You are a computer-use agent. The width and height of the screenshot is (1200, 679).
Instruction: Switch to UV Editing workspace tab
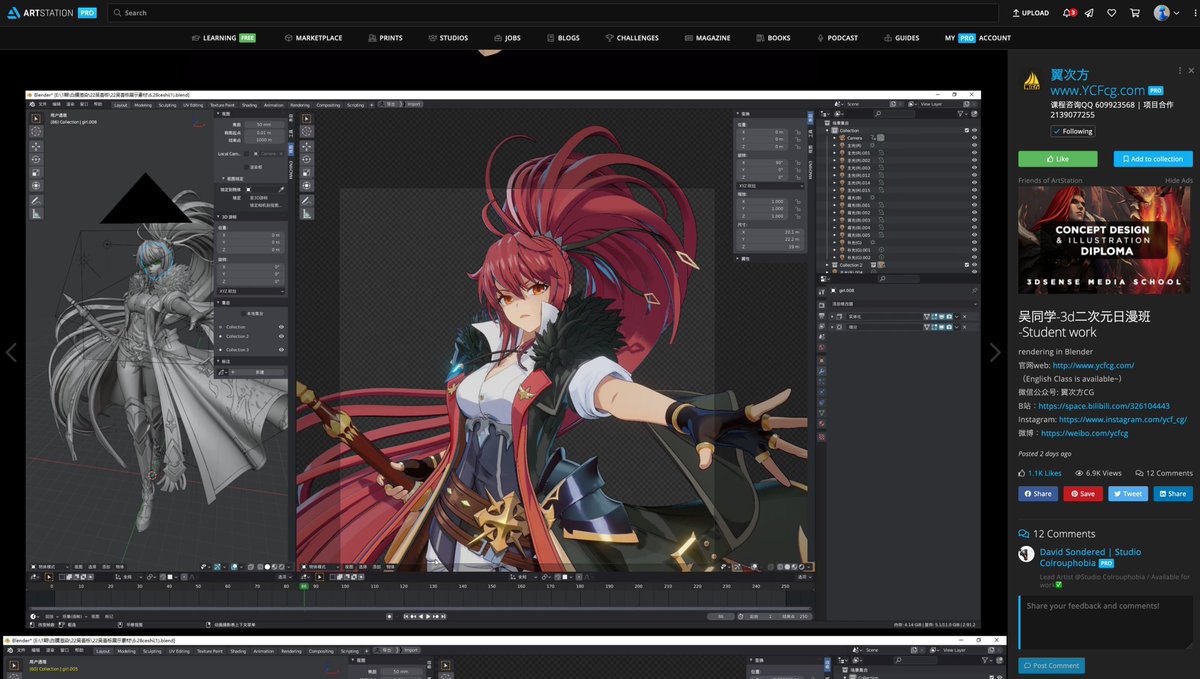coord(192,104)
